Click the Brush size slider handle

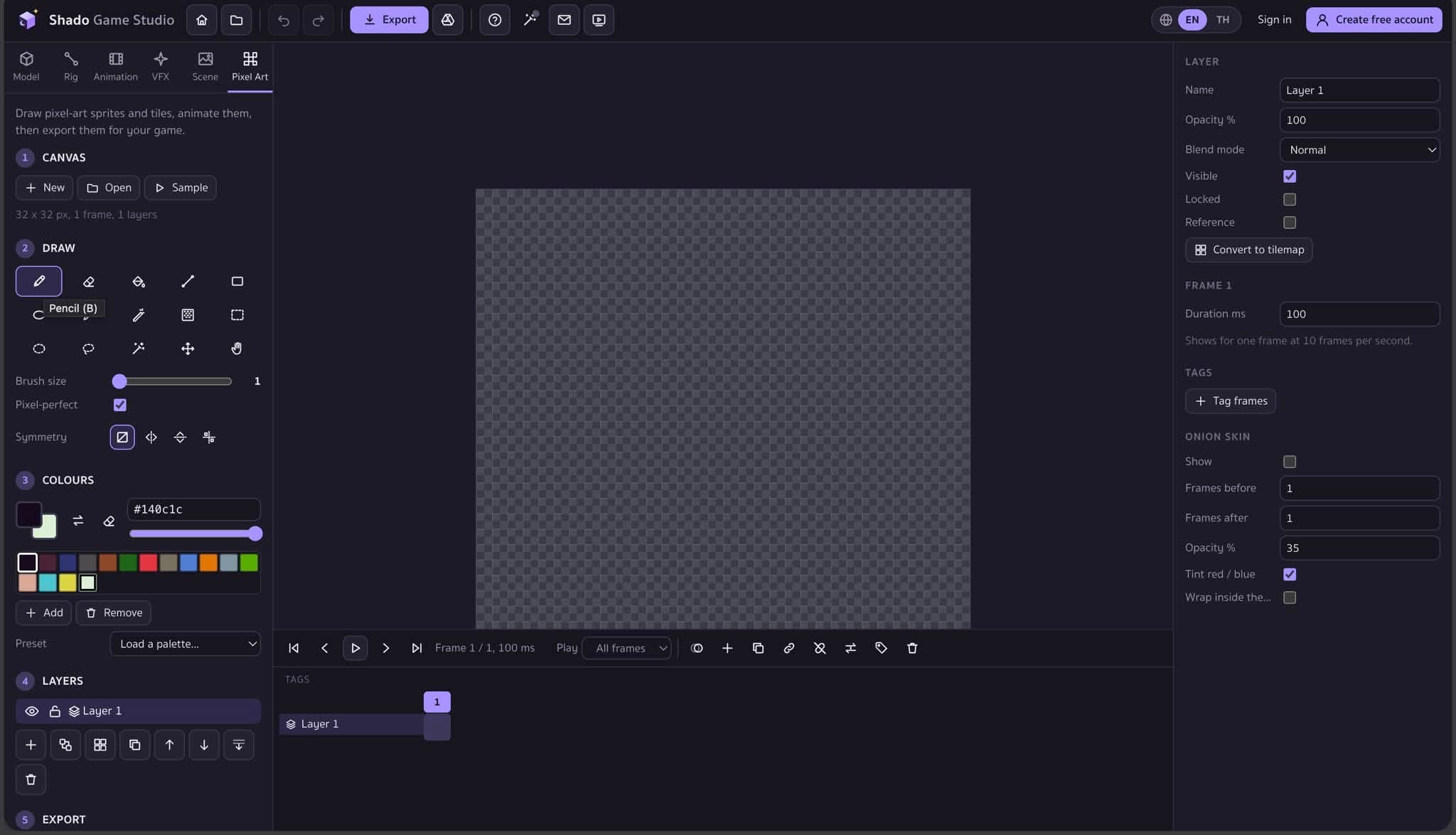[119, 381]
